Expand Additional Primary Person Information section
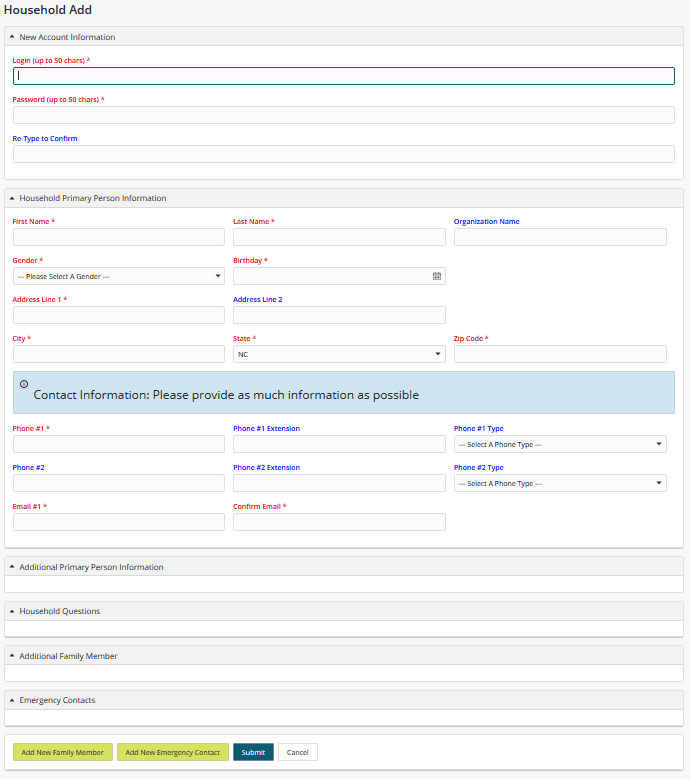This screenshot has width=690, height=779. click(x=12, y=567)
